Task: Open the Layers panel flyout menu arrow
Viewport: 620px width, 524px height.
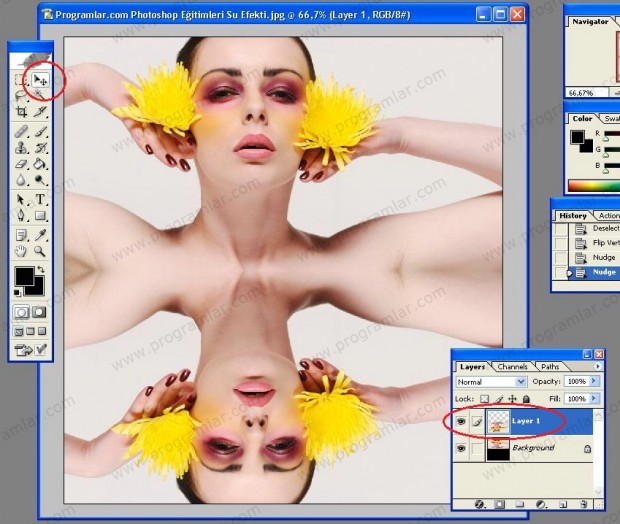Action: (x=597, y=366)
